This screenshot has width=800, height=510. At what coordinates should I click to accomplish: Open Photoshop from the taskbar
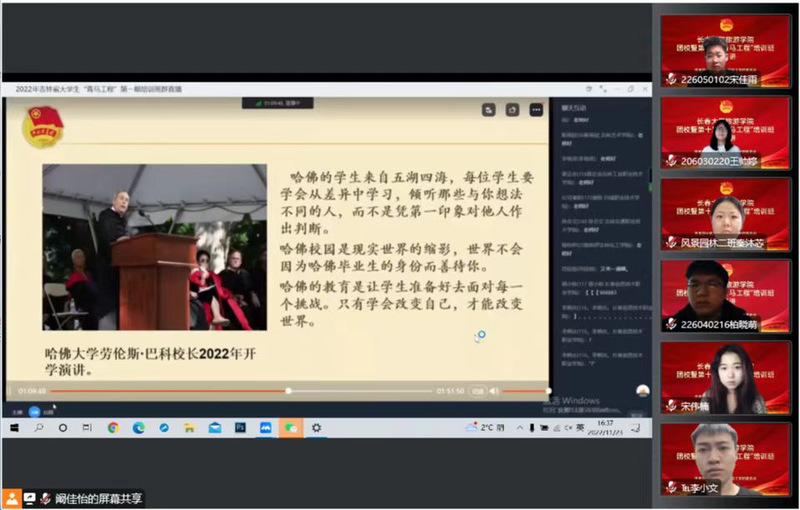[240, 428]
